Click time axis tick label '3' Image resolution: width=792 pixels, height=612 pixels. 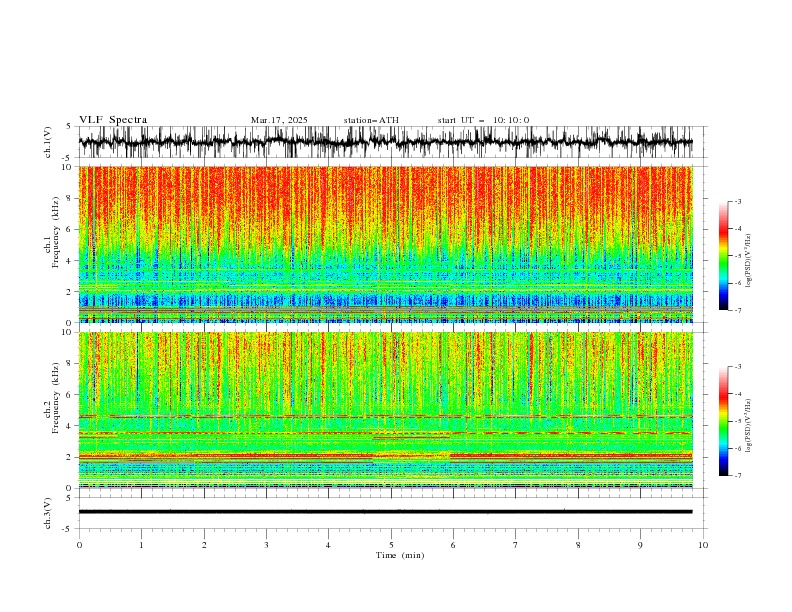click(x=266, y=545)
